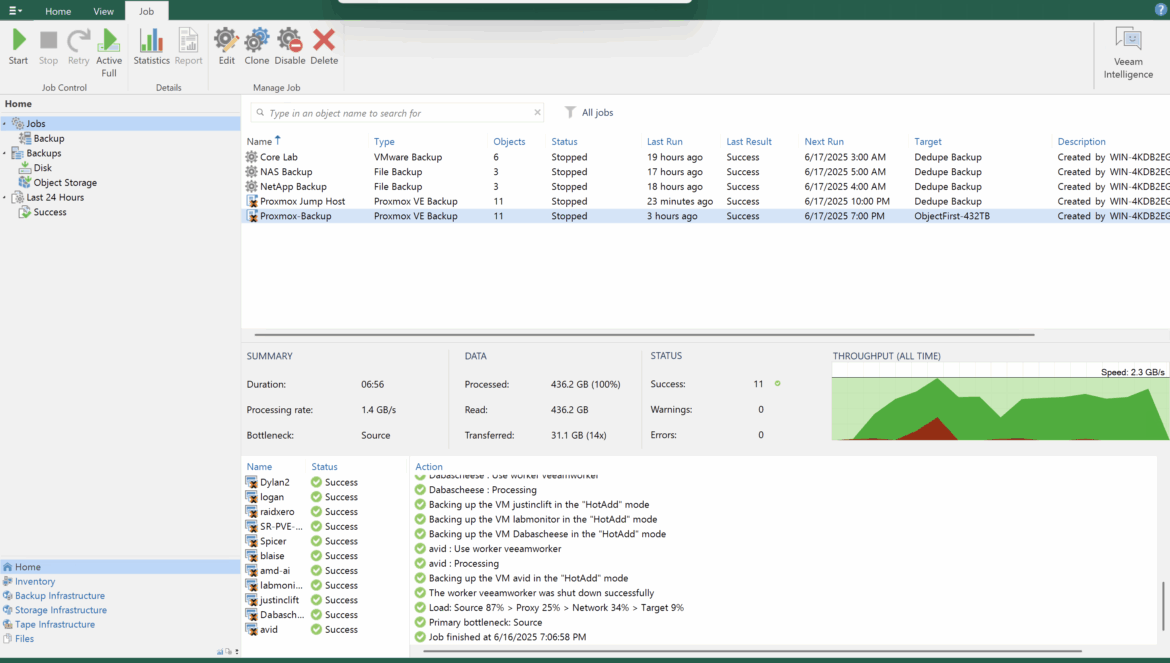Viewport: 1170px width, 663px height.
Task: Select the Spicer VM row
Action: pos(325,541)
